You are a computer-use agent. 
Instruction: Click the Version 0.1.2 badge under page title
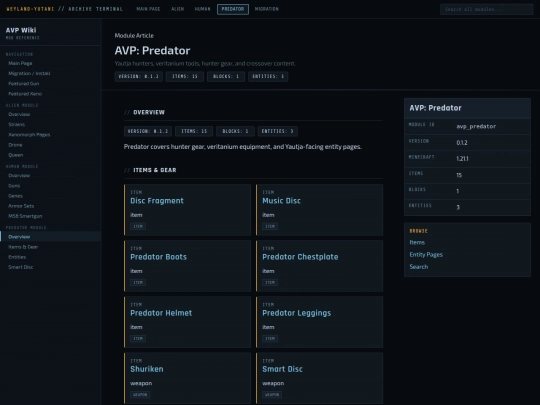(138, 76)
